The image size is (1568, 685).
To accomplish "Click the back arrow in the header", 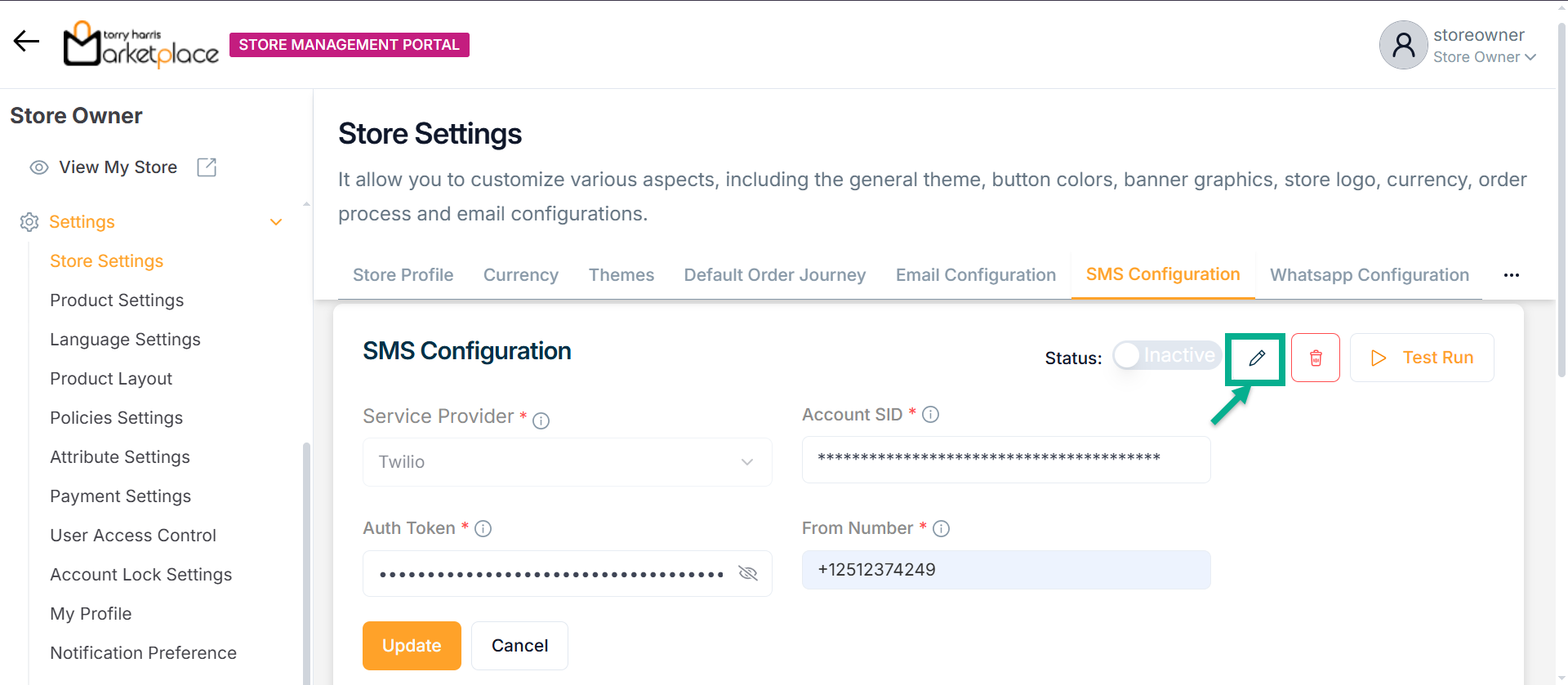I will pyautogui.click(x=26, y=41).
